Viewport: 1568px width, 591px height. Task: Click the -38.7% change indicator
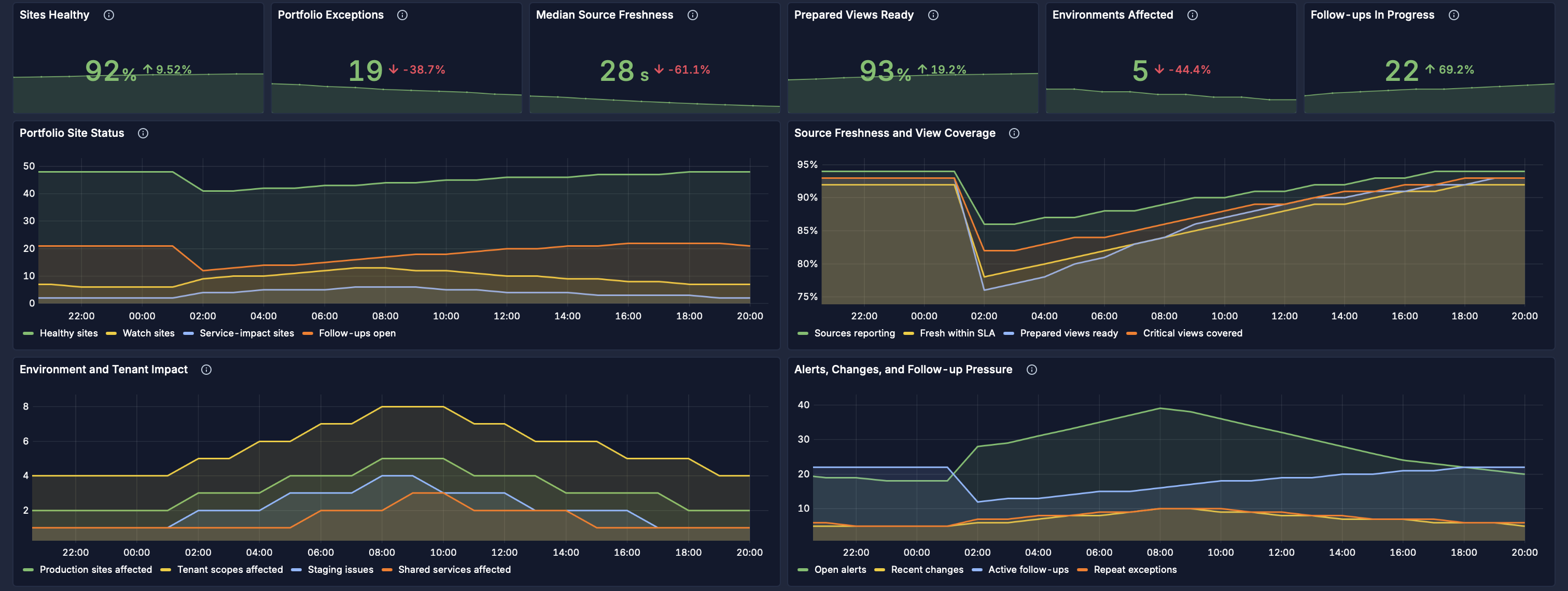[x=417, y=70]
